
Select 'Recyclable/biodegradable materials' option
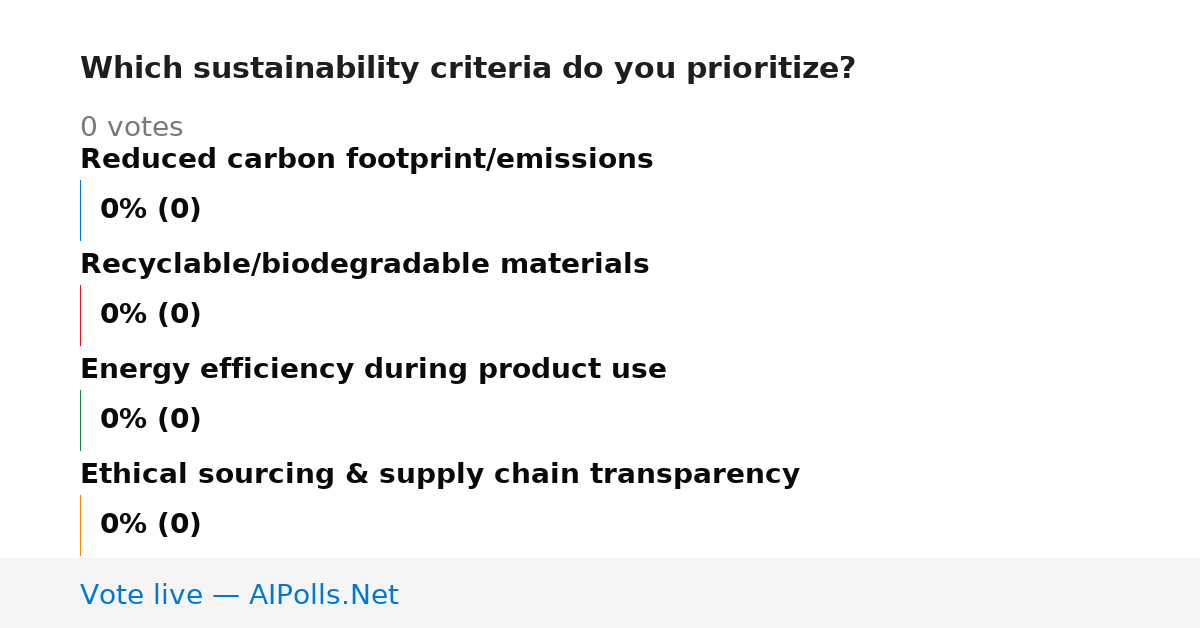click(364, 265)
